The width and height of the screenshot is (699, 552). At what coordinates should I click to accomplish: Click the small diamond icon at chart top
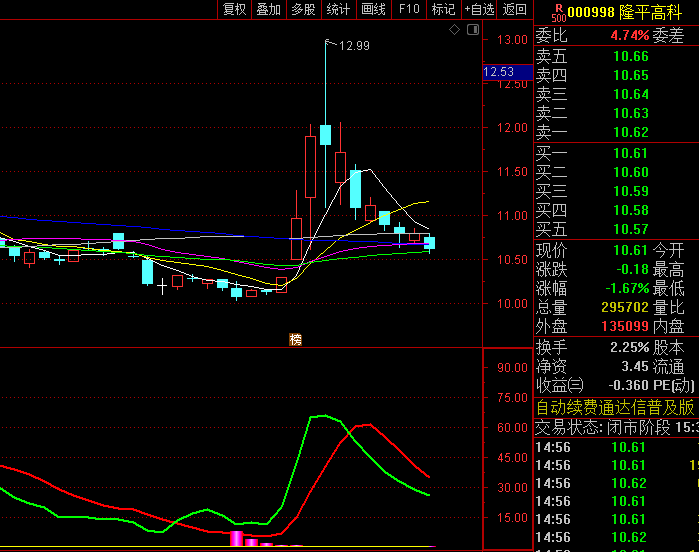click(454, 30)
